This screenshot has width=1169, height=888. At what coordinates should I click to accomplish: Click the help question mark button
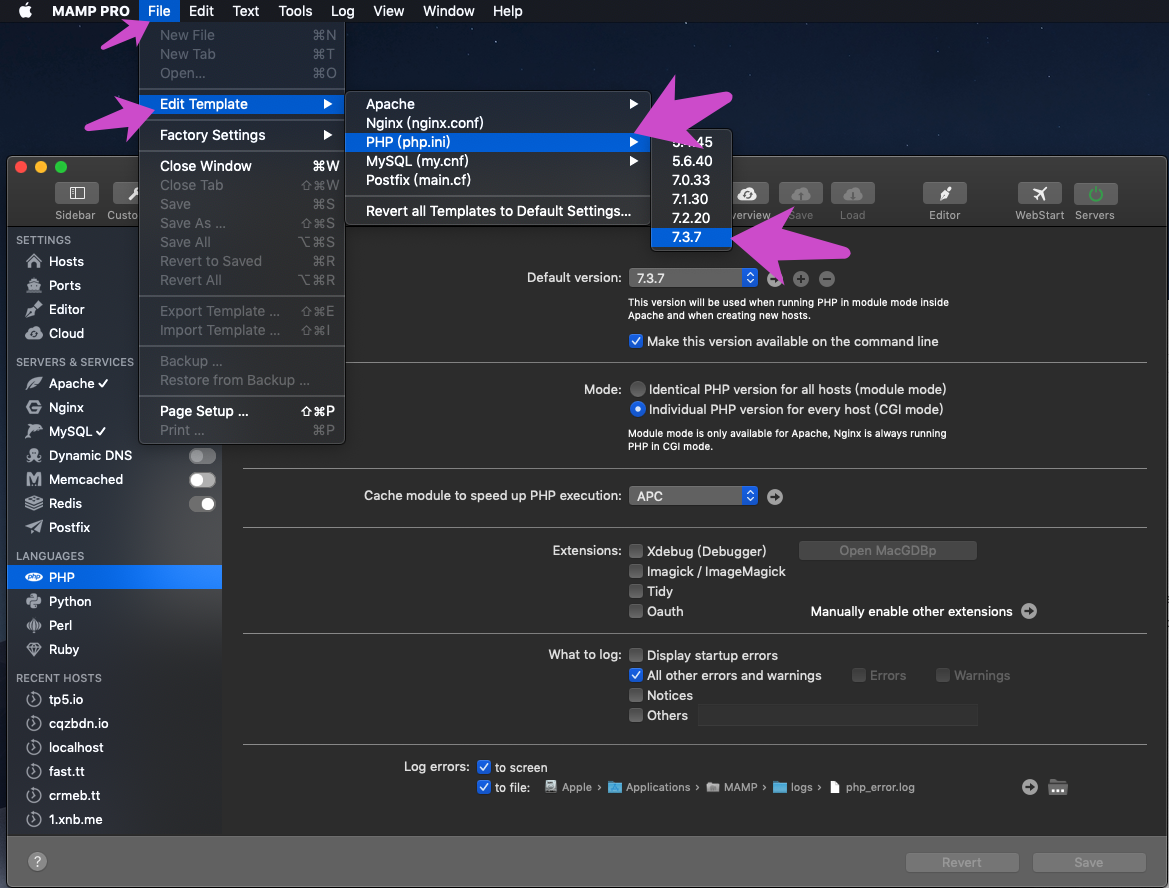tap(37, 861)
